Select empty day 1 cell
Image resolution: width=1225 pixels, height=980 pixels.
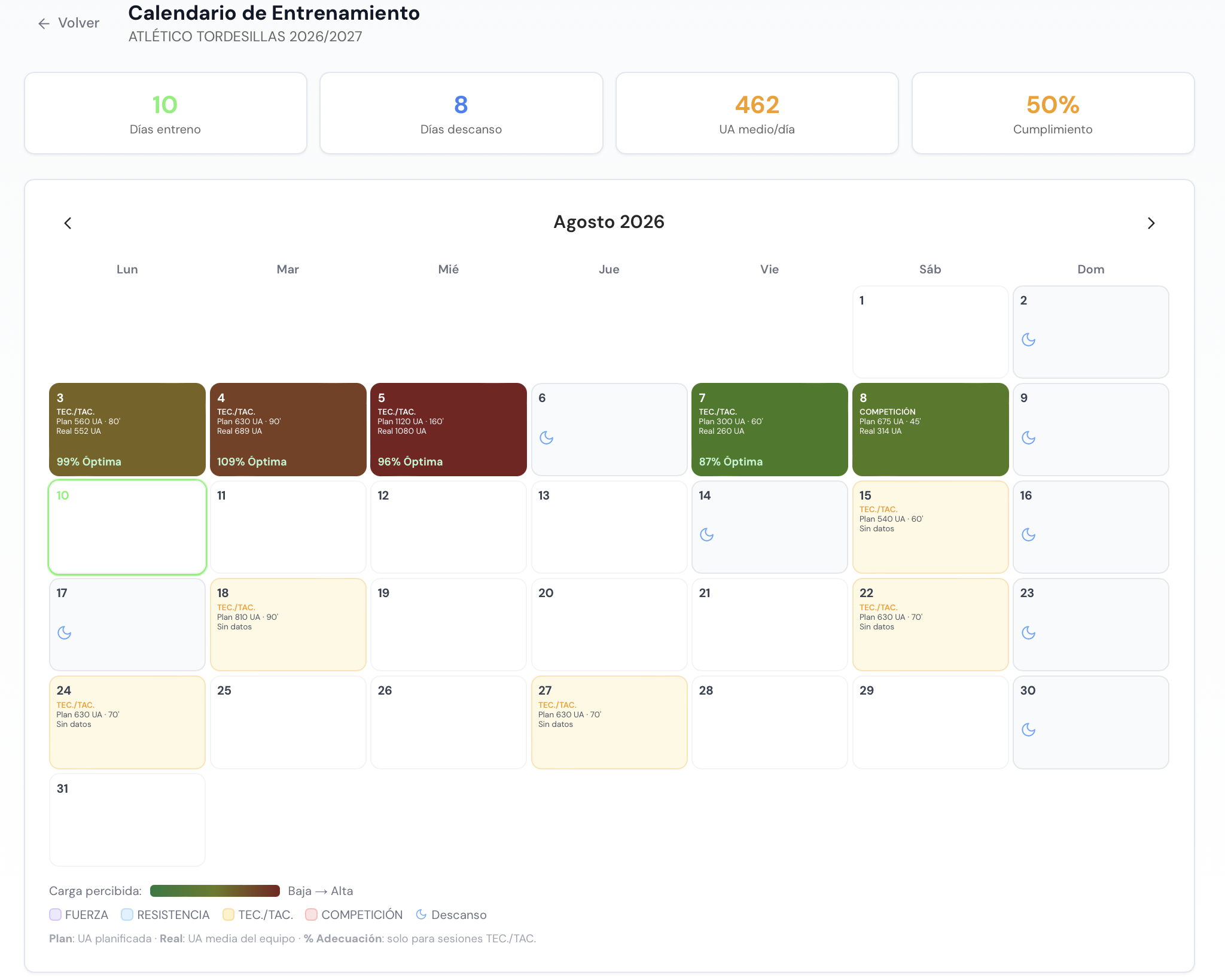[x=930, y=332]
